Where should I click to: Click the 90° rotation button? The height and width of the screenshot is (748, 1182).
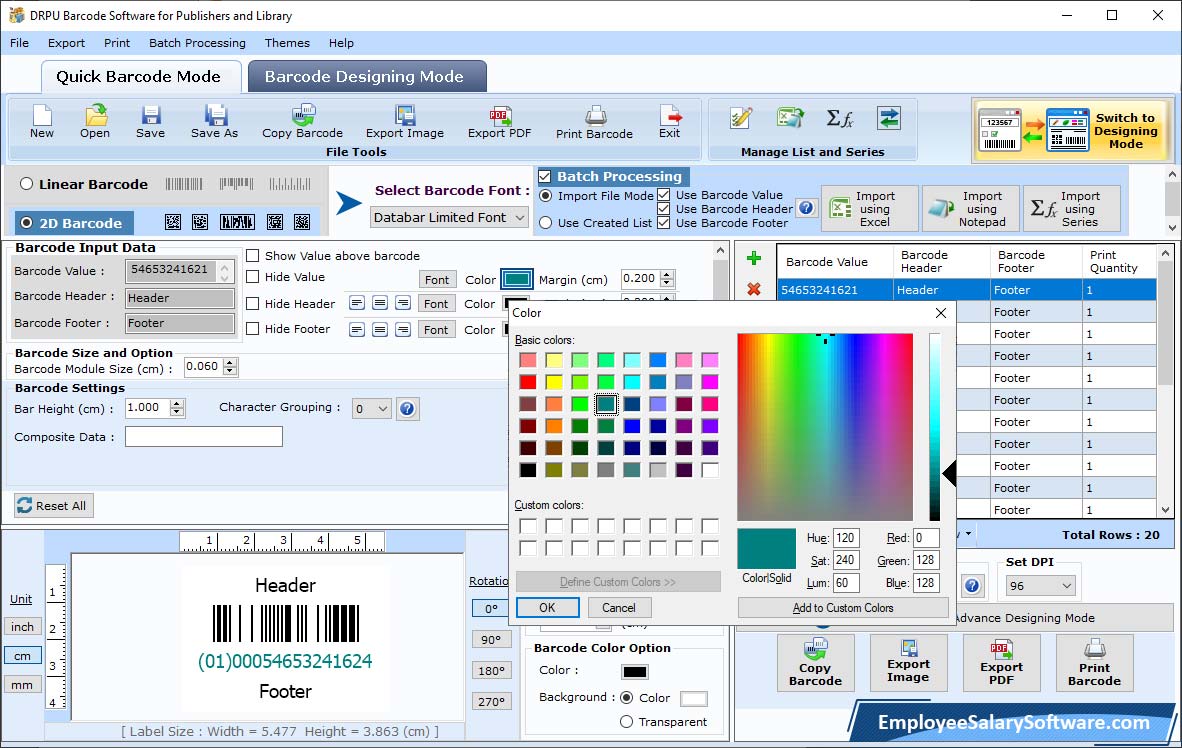coord(491,639)
